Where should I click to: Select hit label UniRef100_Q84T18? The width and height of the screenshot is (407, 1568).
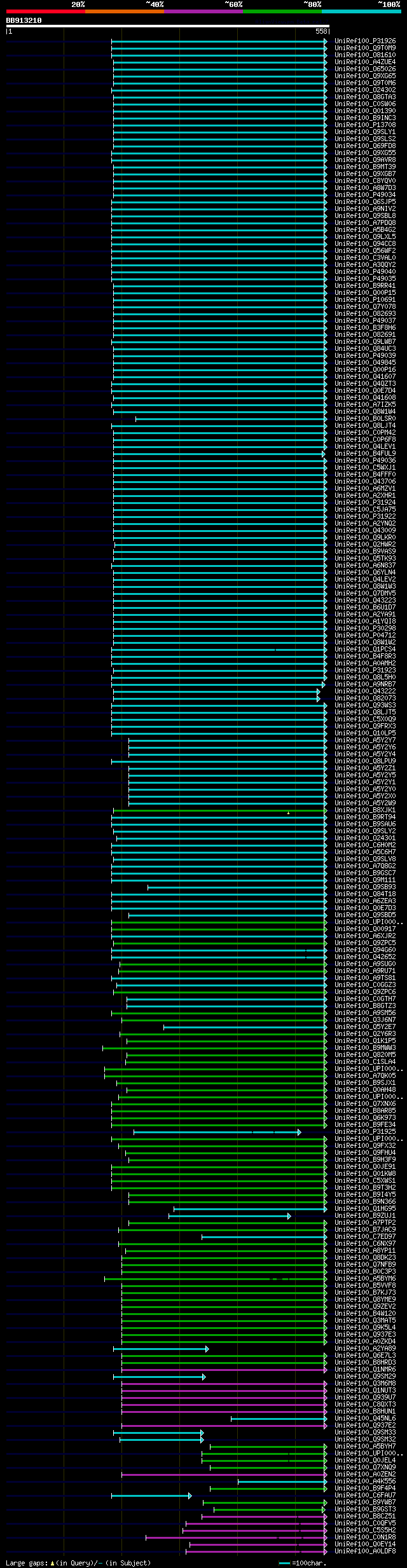pyautogui.click(x=365, y=894)
